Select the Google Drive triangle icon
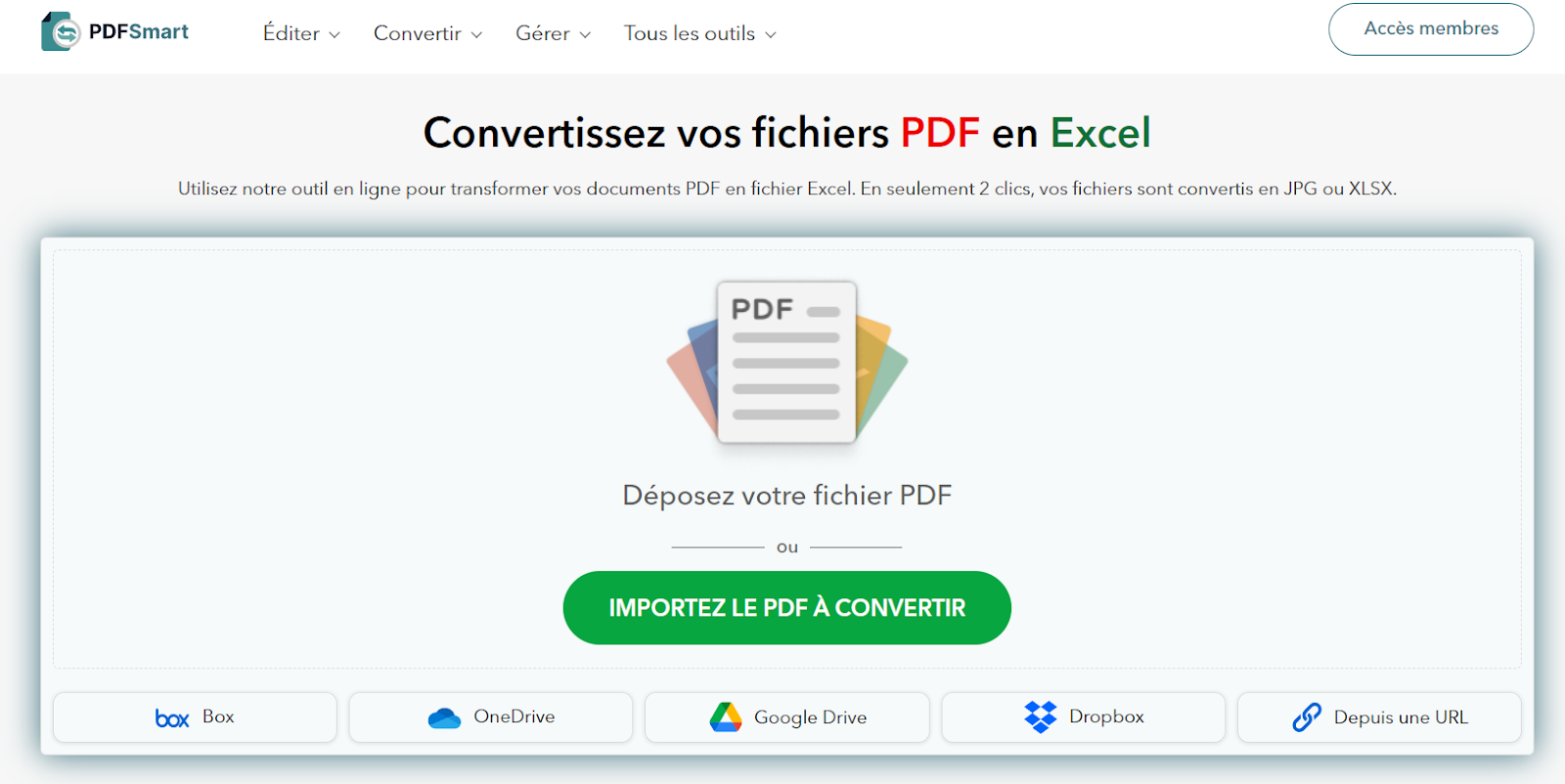Viewport: 1565px width, 784px height. click(x=725, y=717)
